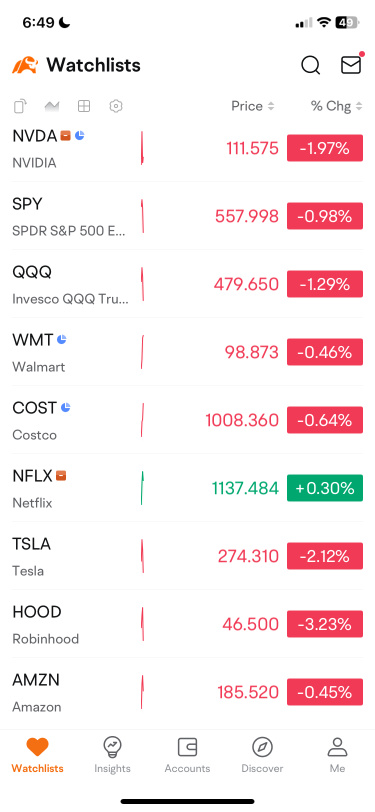
Task: Toggle the NVDA -1.97% change badge
Action: 325,148
